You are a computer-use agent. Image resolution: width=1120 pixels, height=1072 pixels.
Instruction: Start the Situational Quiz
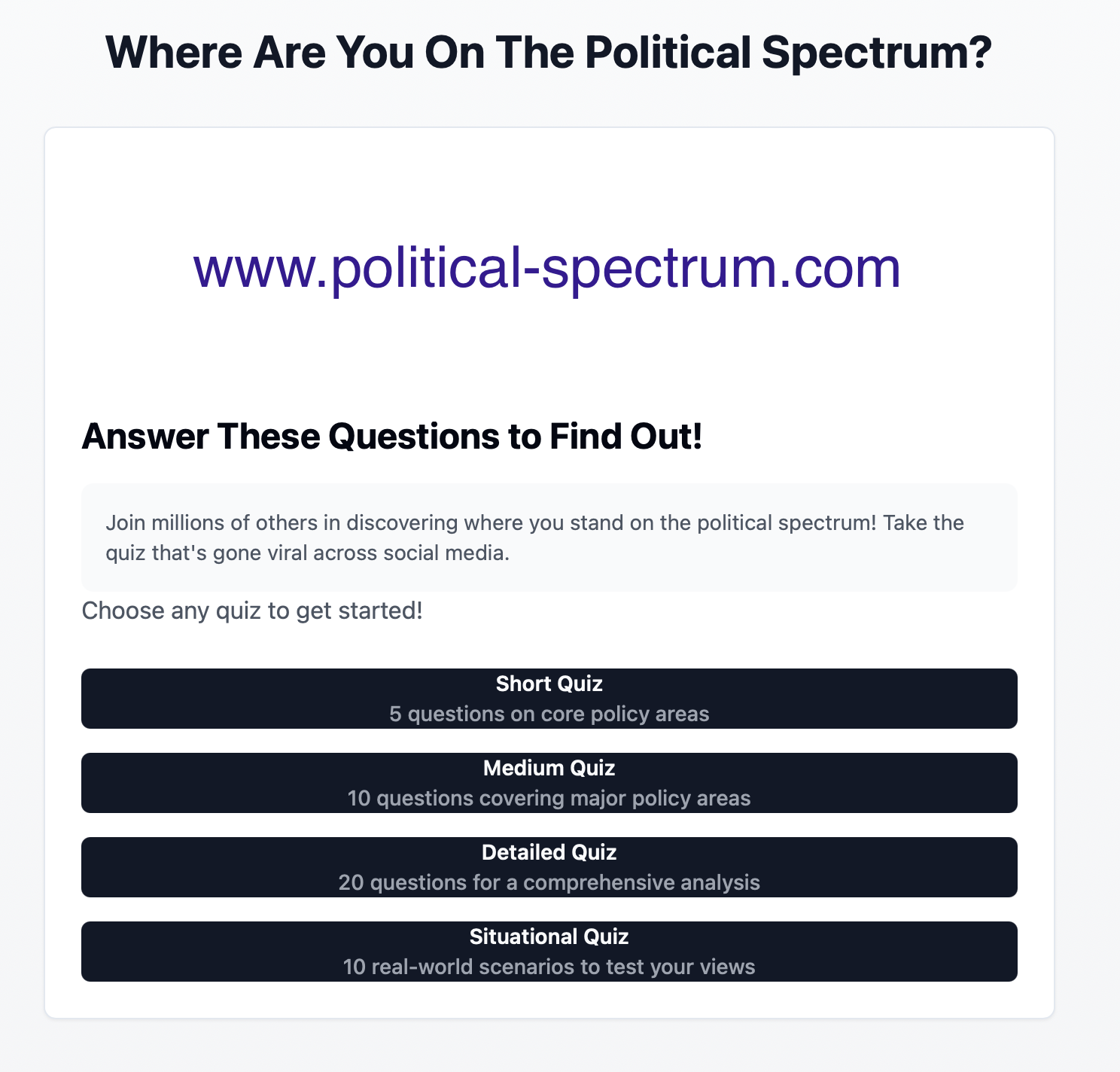(549, 952)
